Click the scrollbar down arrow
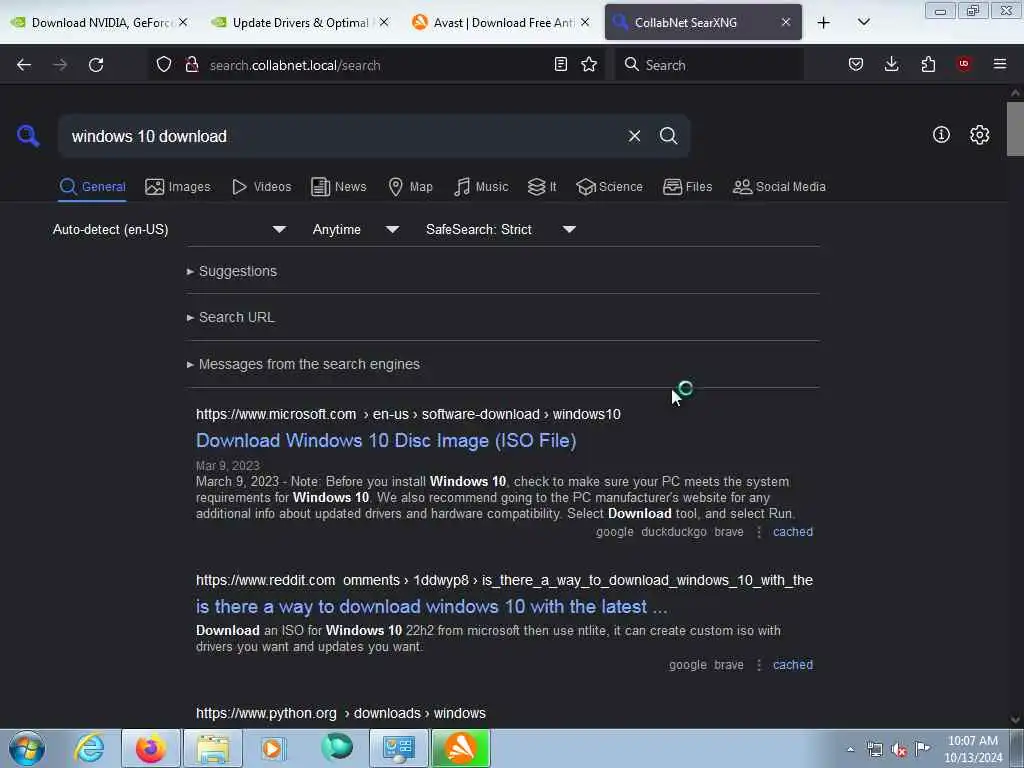This screenshot has height=768, width=1024. [x=1015, y=720]
